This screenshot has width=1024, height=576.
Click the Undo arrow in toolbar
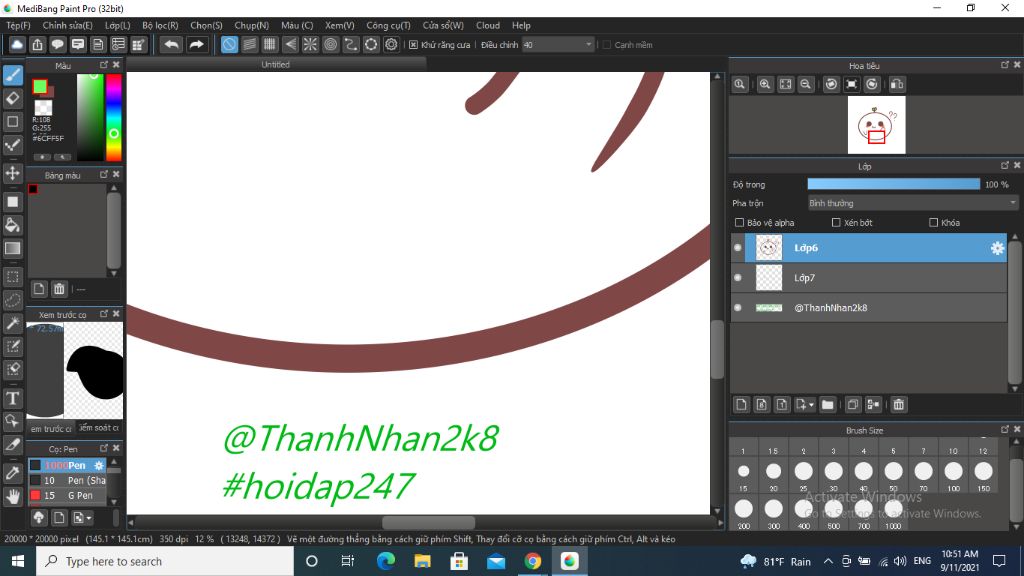coord(171,44)
